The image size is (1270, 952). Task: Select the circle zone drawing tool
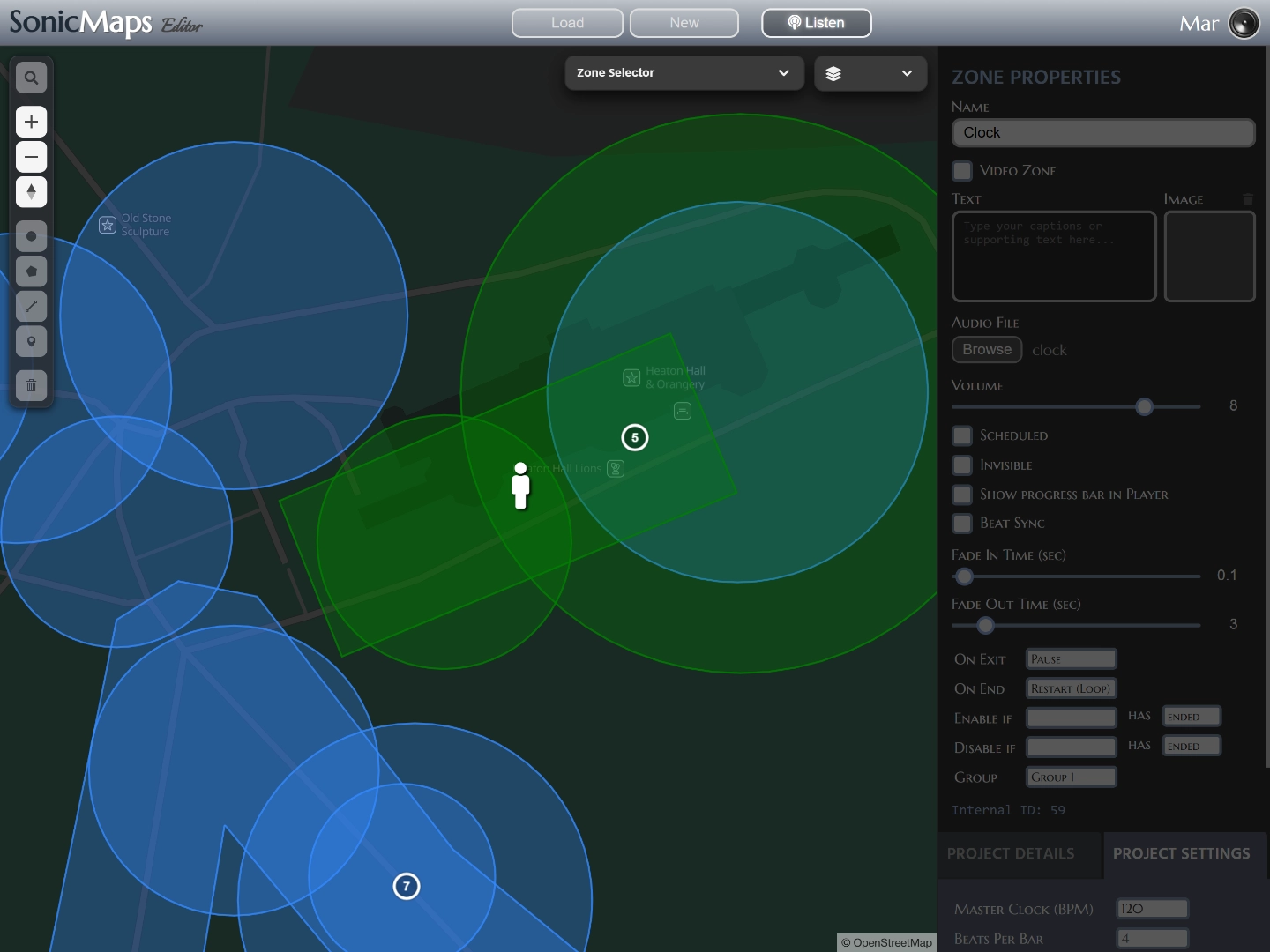point(31,236)
